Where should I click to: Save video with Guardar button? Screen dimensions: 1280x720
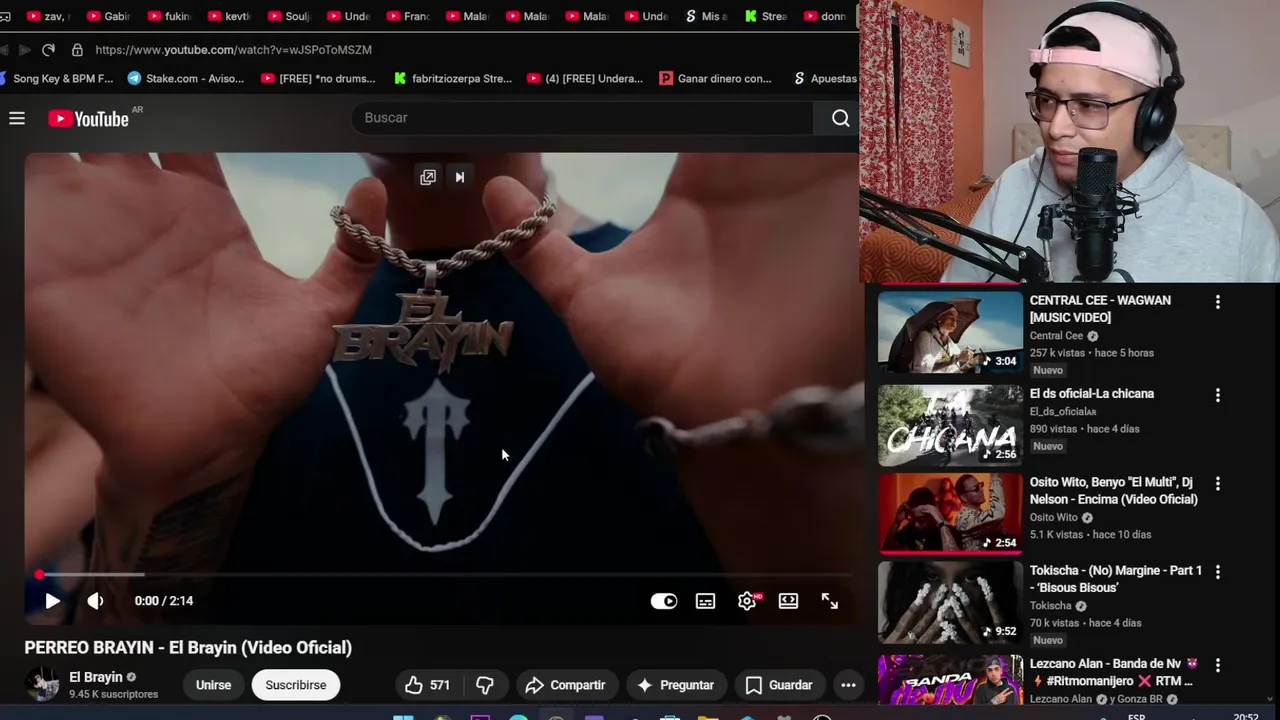[779, 685]
